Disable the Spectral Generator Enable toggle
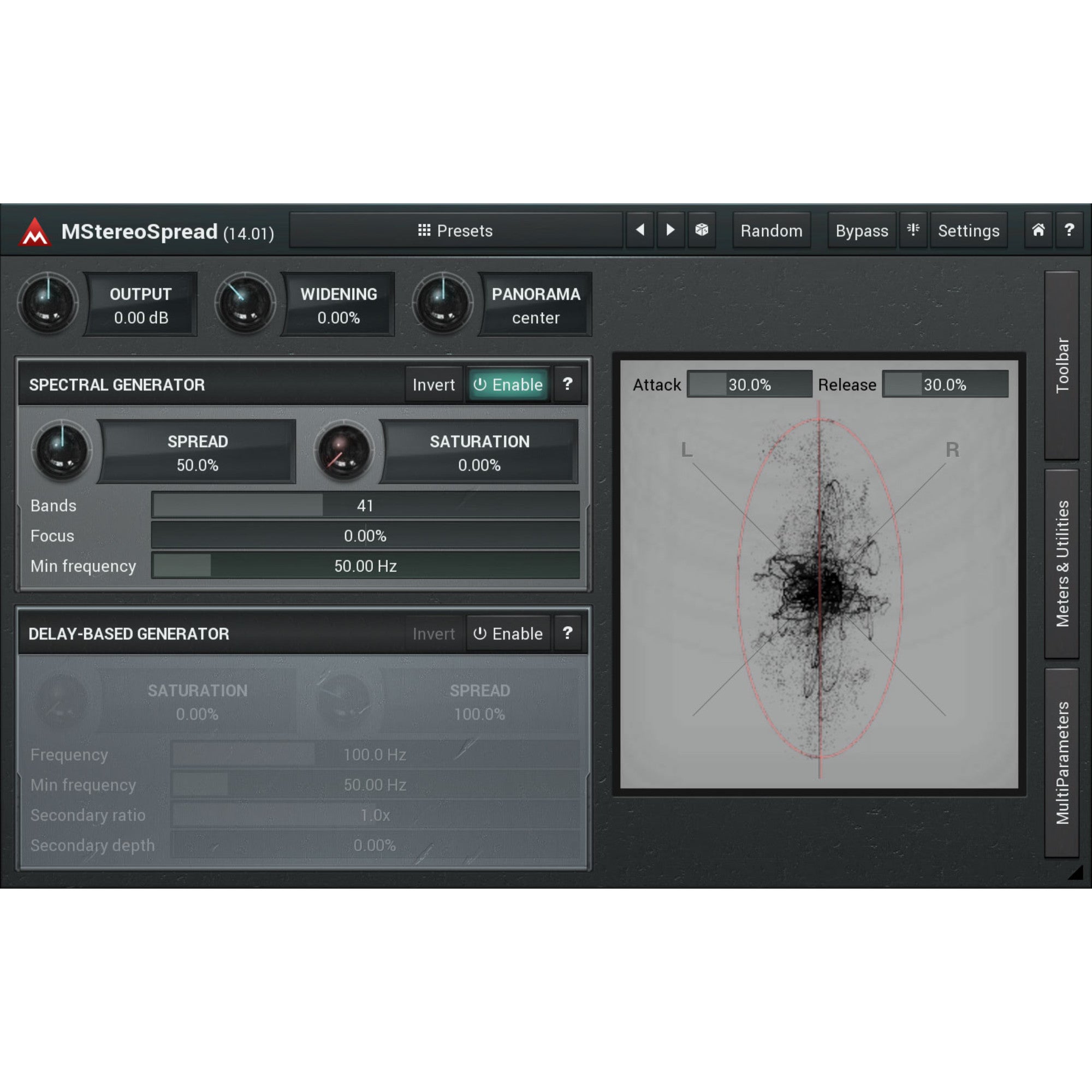 pos(508,384)
